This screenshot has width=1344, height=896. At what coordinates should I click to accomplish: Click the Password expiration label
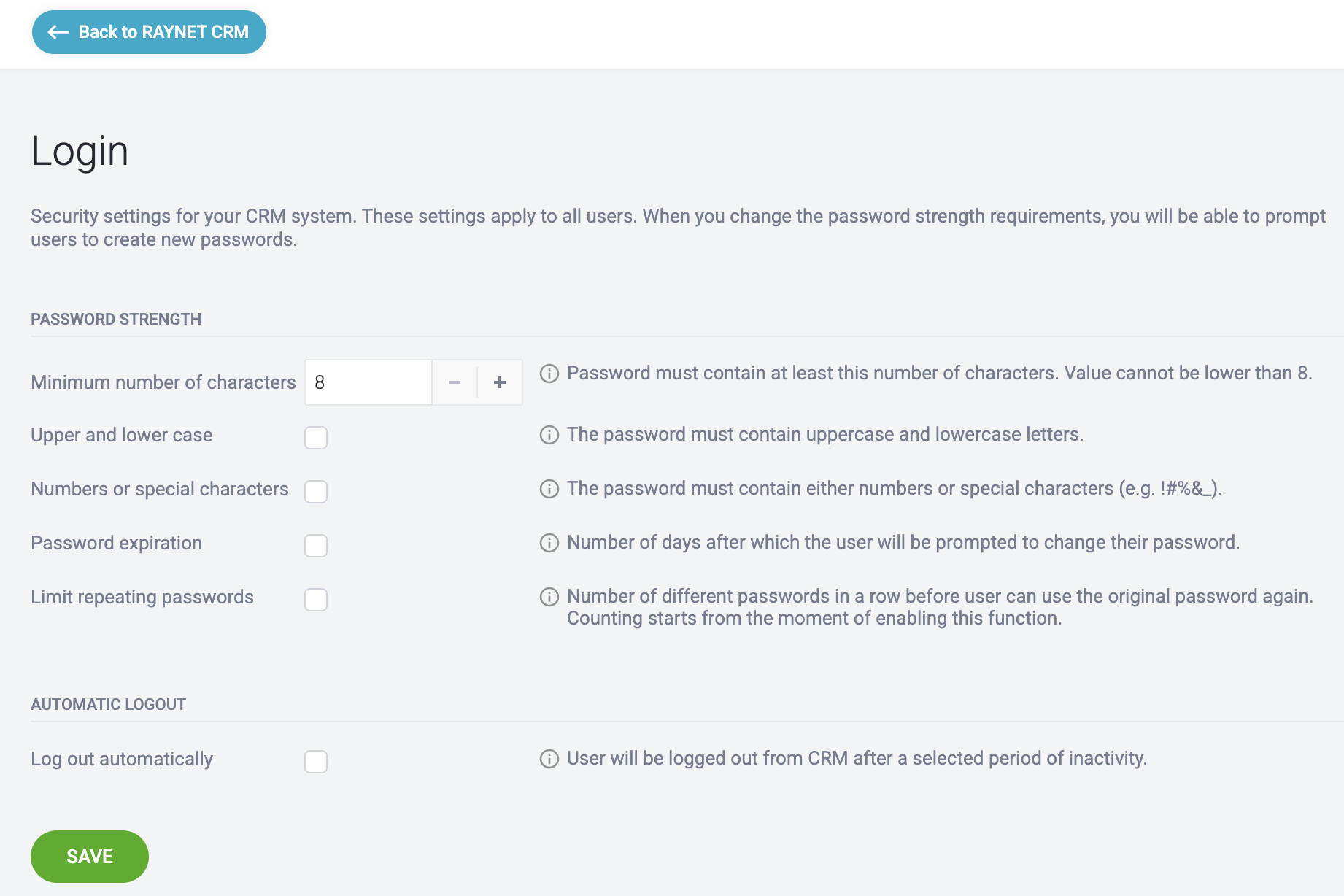(117, 543)
